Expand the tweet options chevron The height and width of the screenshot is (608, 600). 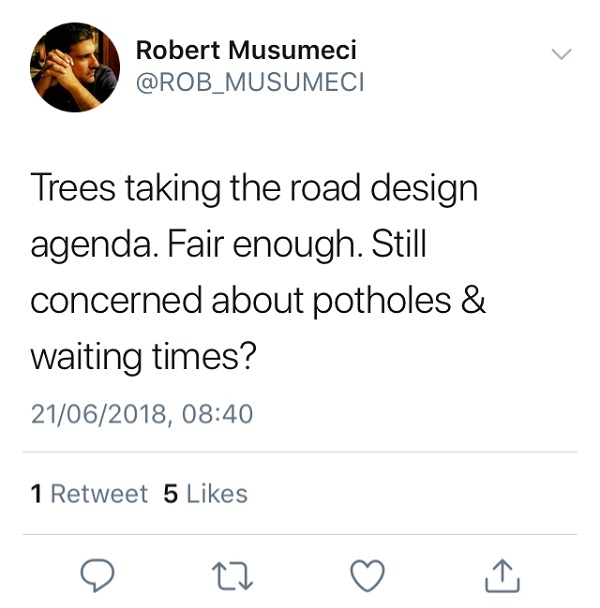(562, 53)
